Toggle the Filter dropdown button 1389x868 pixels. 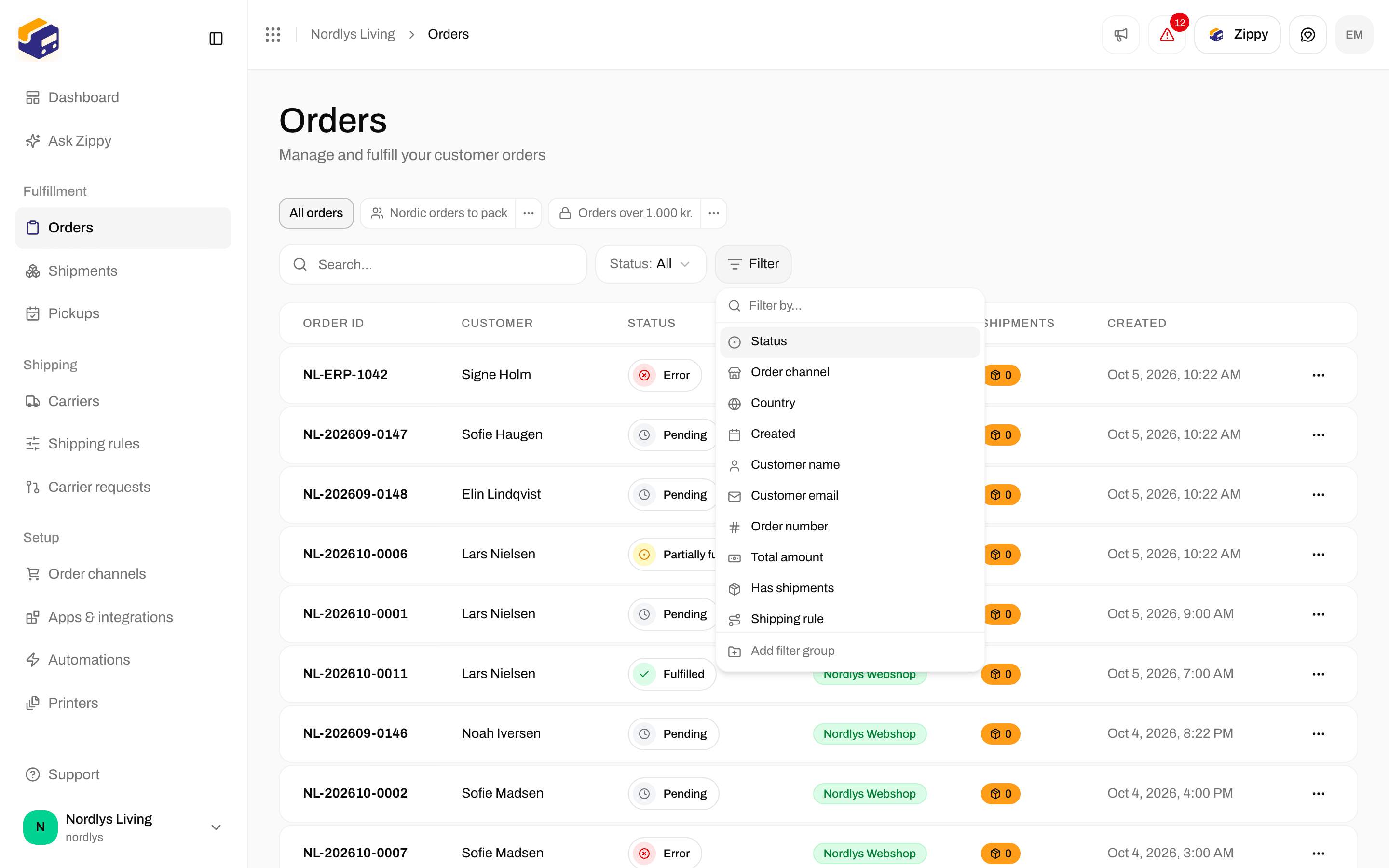click(753, 264)
